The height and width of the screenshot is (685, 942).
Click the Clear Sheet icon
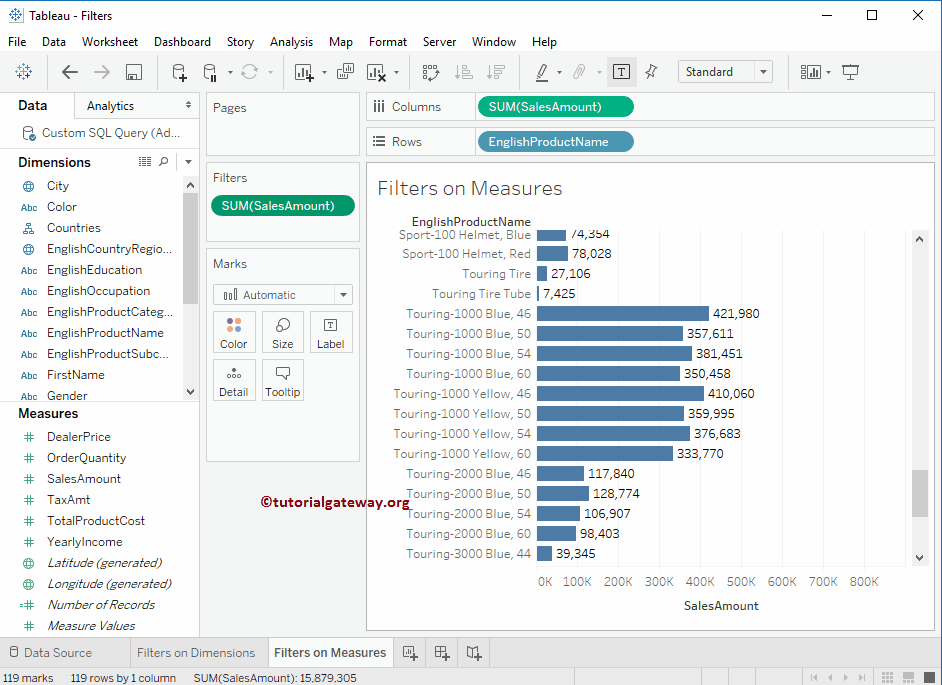[376, 72]
